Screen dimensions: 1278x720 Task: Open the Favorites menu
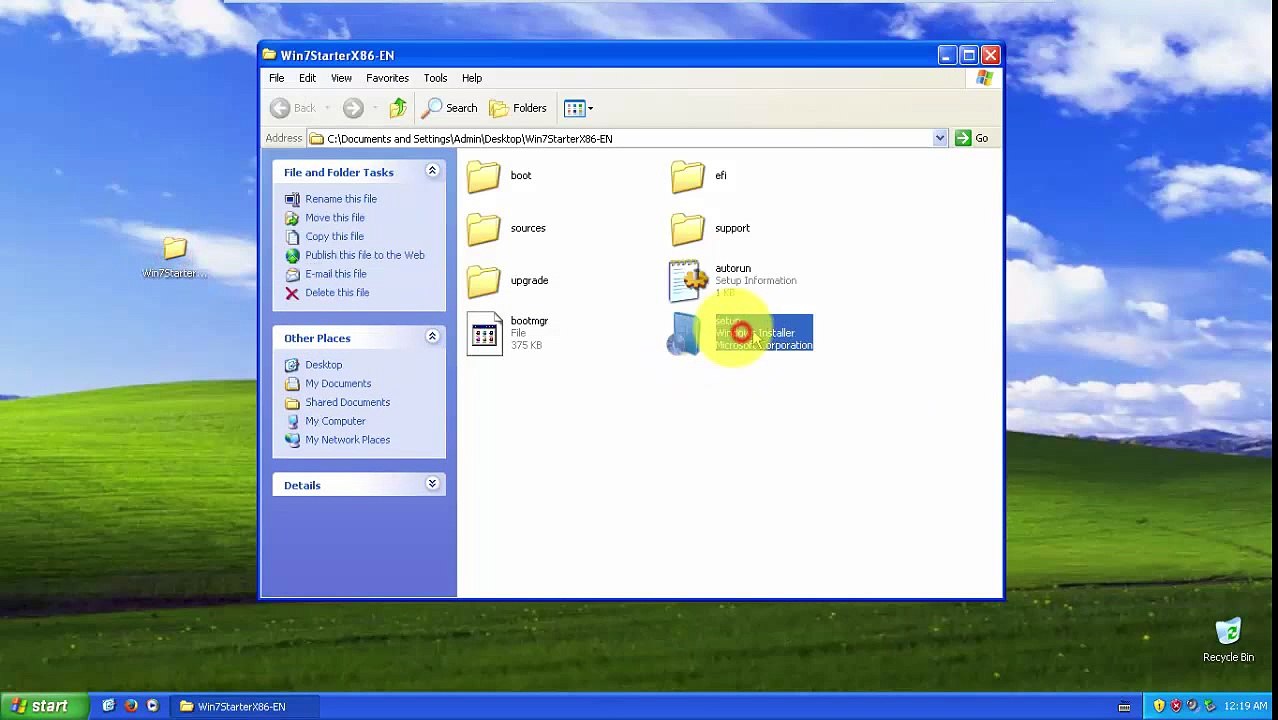387,78
